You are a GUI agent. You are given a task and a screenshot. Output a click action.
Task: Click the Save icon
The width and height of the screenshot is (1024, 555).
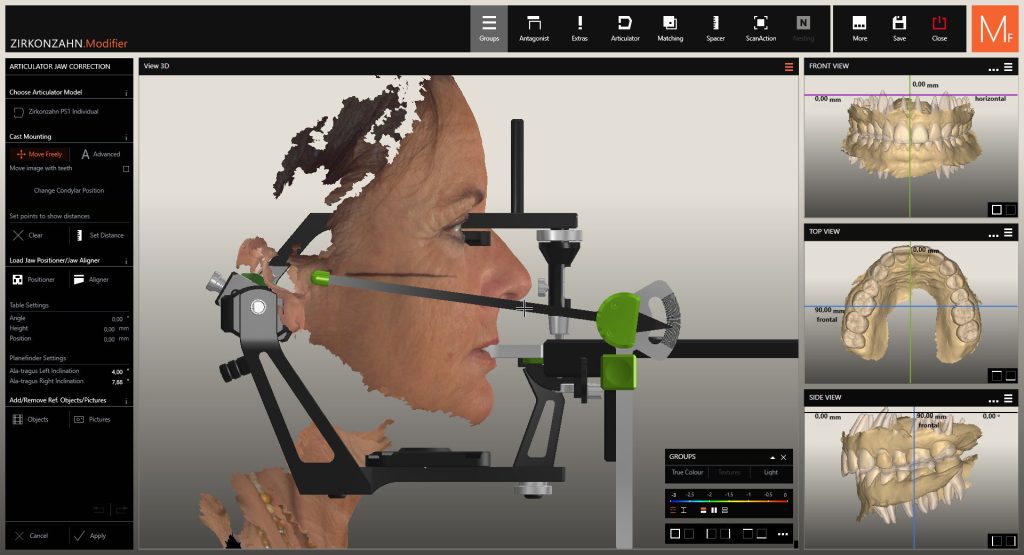point(899,27)
